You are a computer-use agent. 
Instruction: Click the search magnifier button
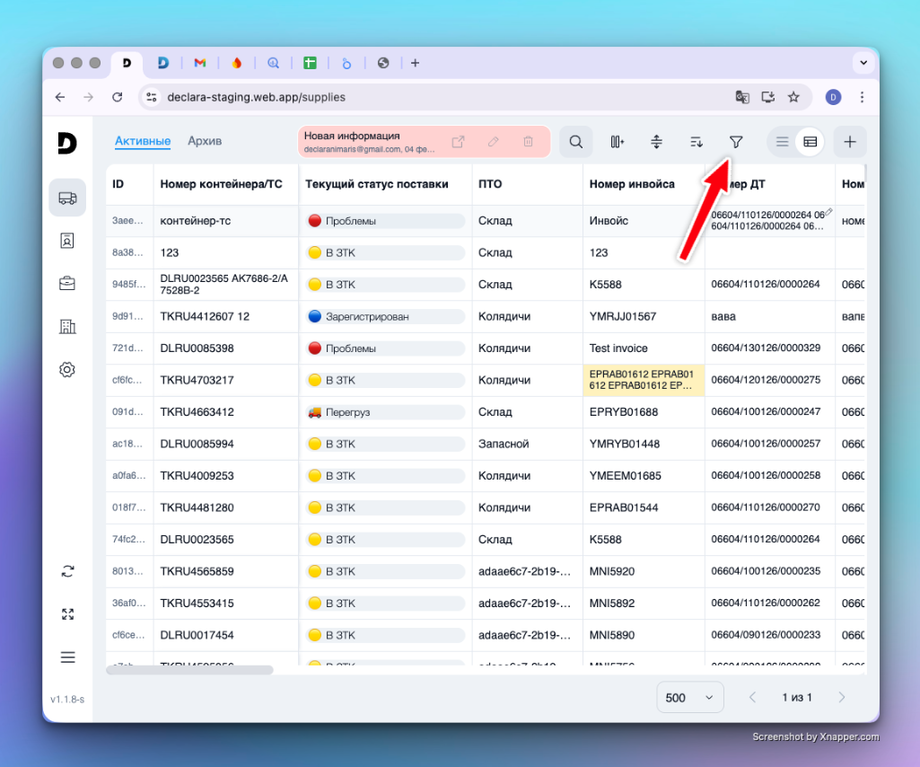click(576, 142)
